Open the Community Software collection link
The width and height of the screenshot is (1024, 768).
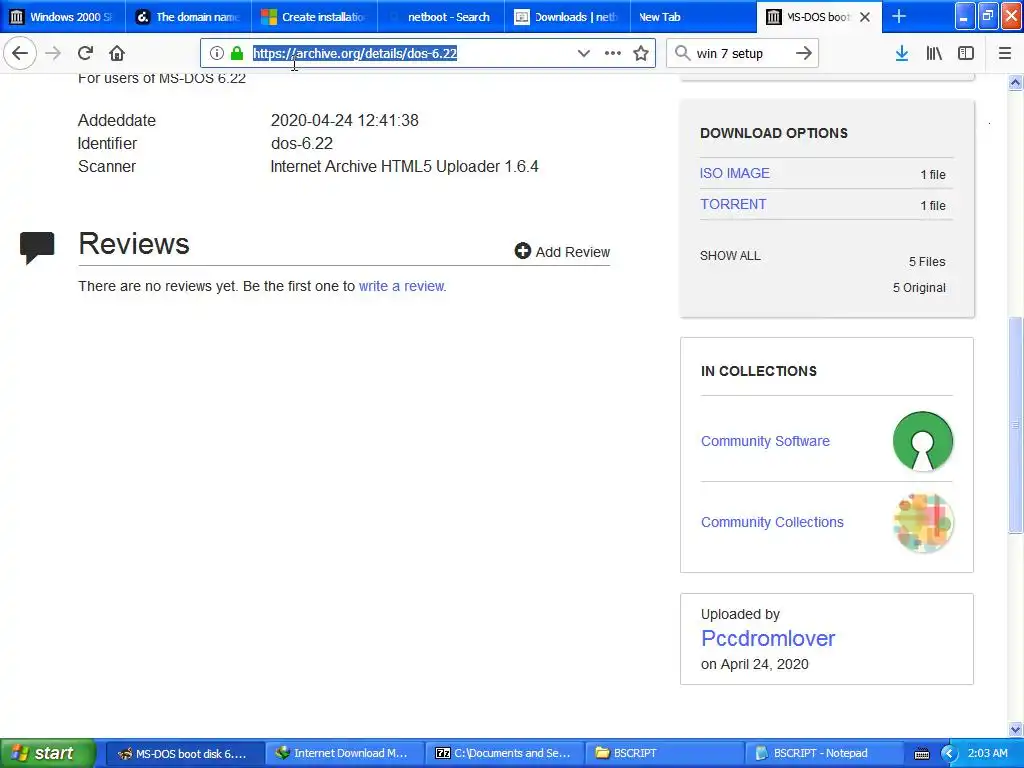pos(765,441)
